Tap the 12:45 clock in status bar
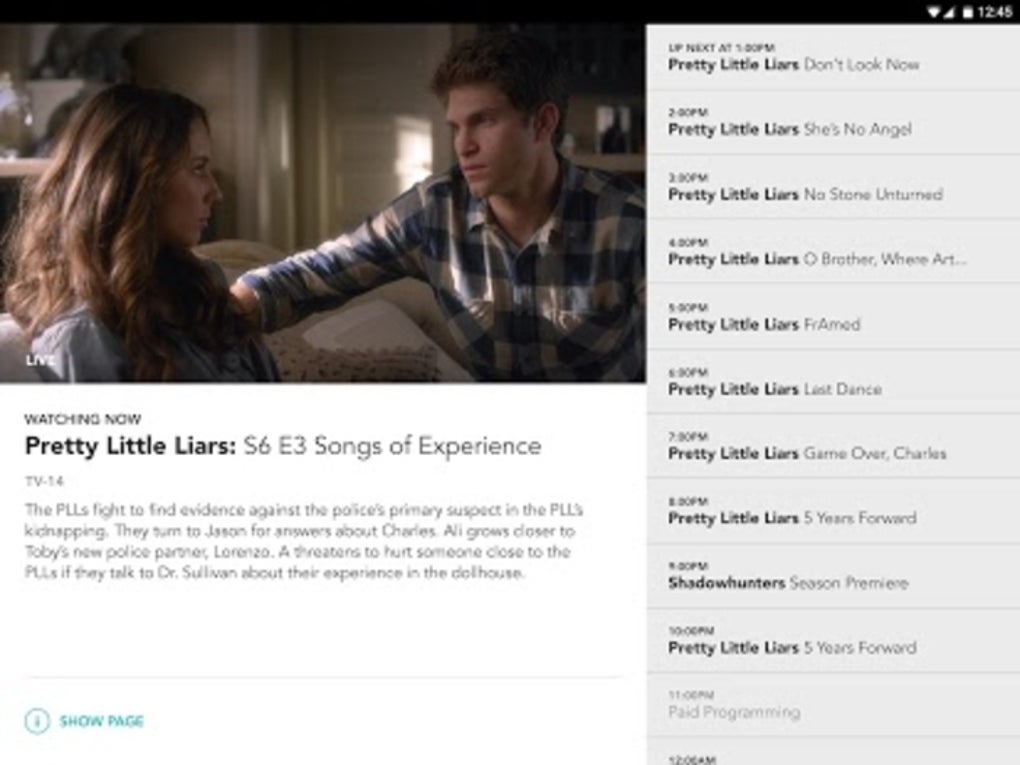Screen dimensions: 1020x765 [995, 12]
